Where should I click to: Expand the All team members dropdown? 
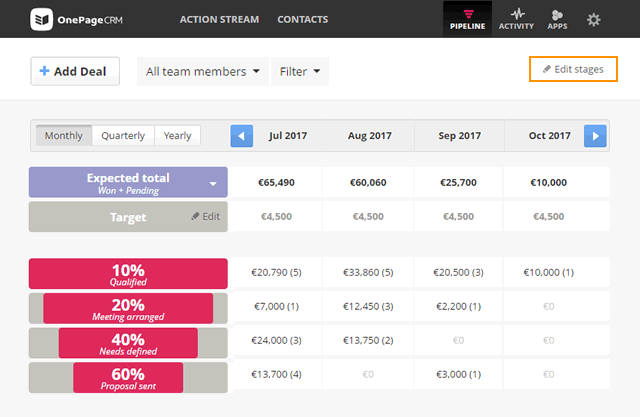click(203, 71)
